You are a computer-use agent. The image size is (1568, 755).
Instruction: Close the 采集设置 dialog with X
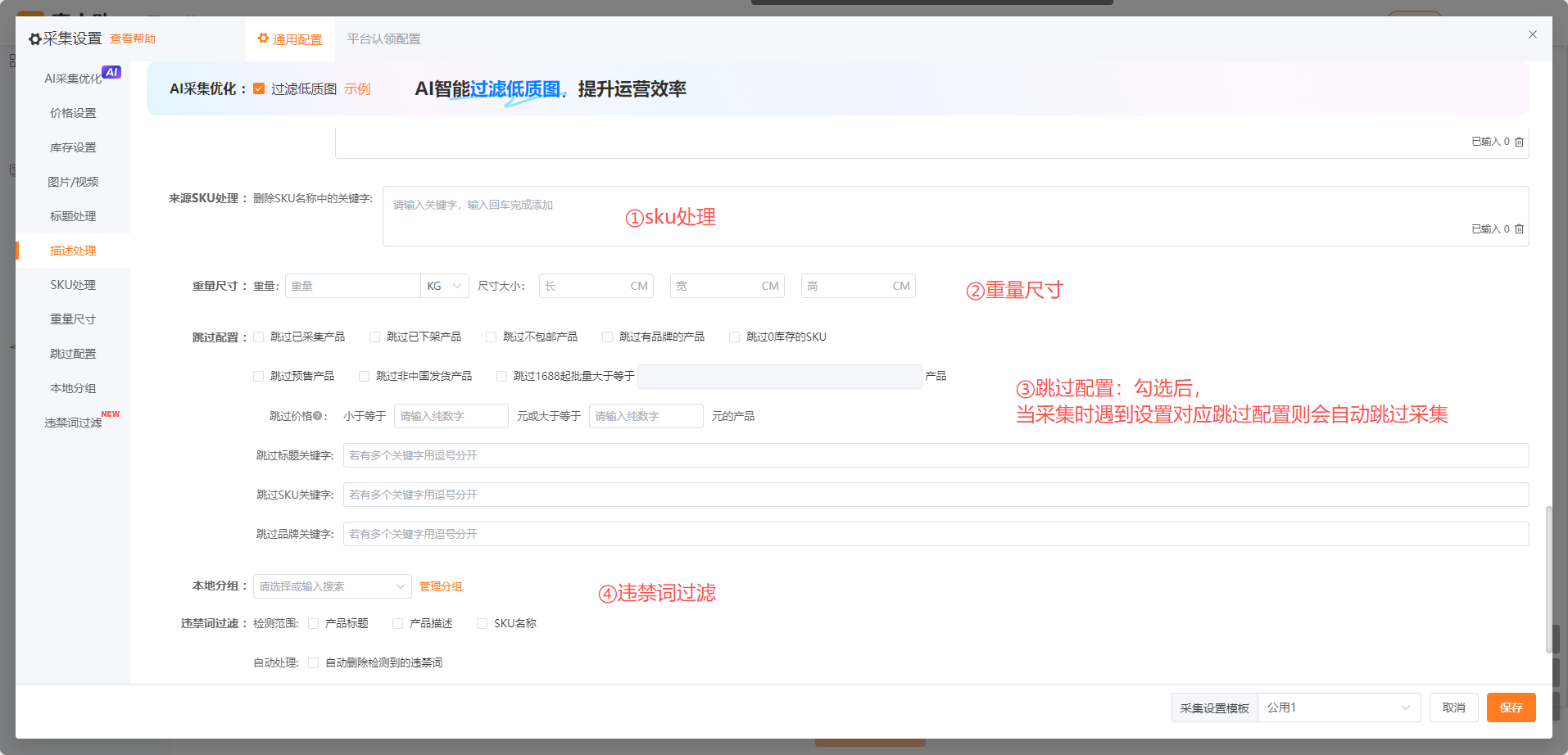click(x=1532, y=34)
